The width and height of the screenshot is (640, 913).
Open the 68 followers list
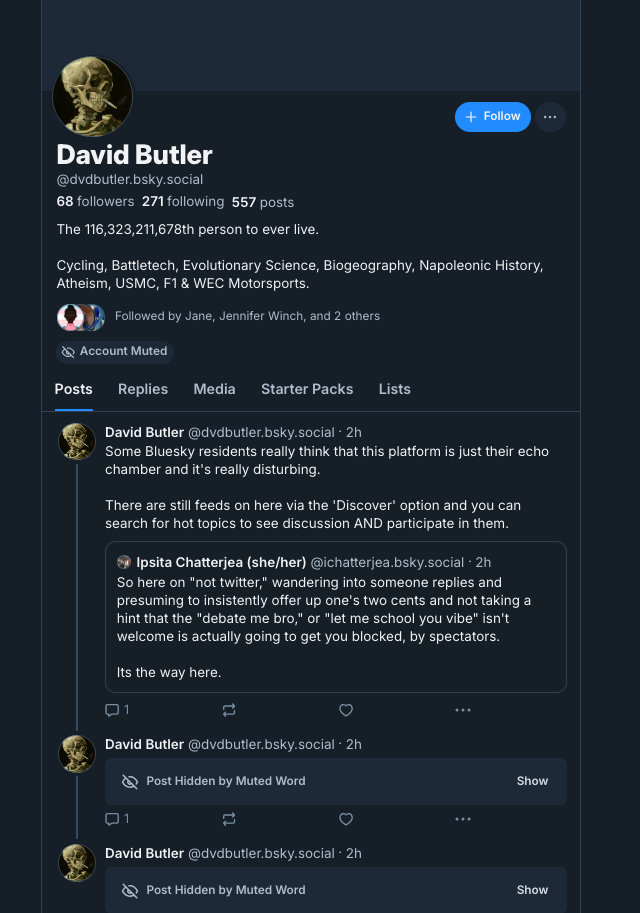point(95,202)
